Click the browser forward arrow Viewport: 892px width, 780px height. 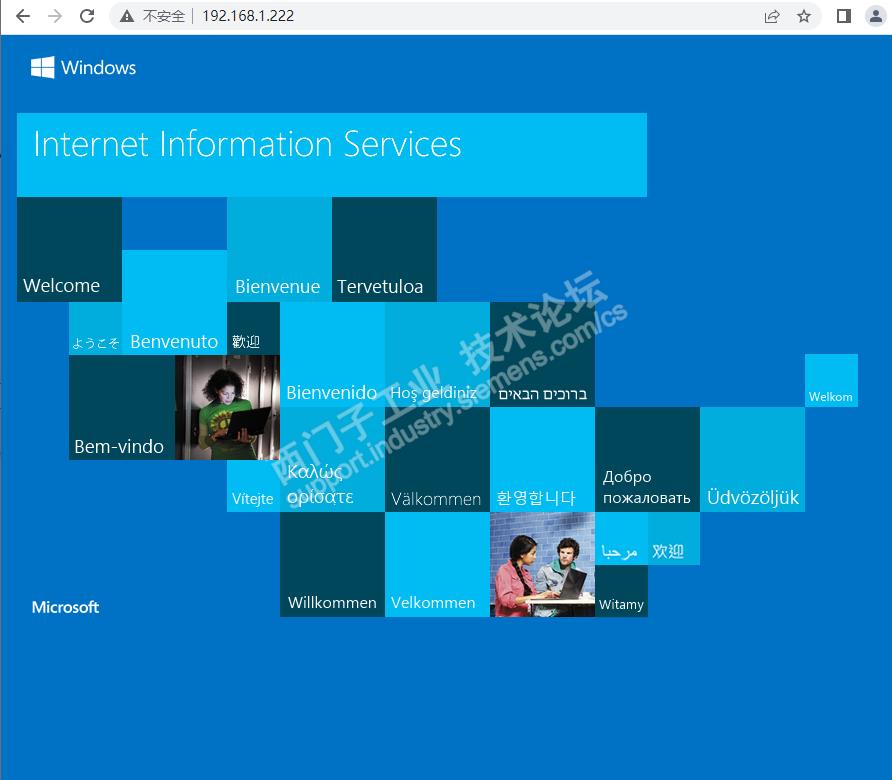pos(55,16)
